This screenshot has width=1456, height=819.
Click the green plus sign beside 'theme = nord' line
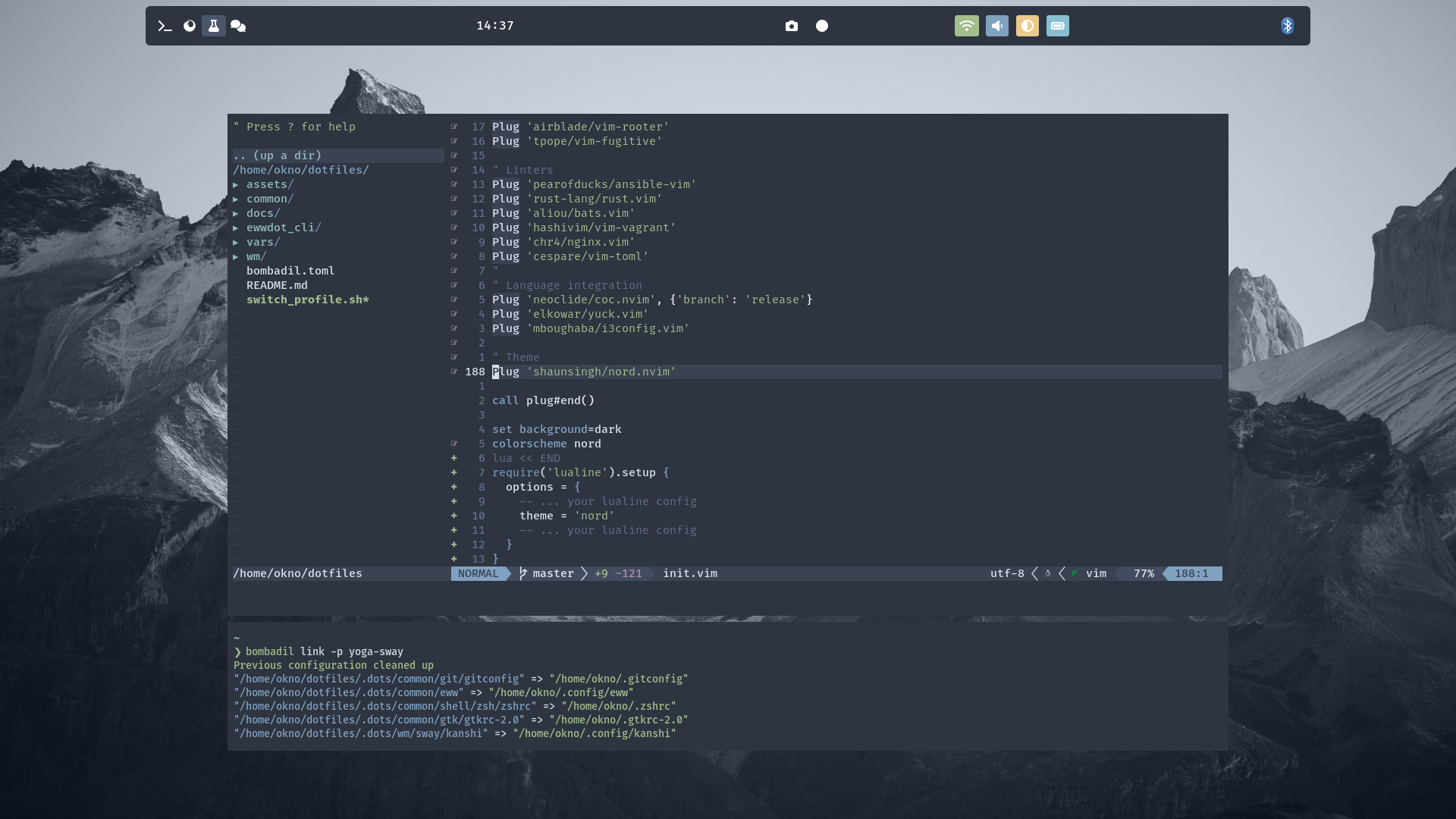[454, 516]
